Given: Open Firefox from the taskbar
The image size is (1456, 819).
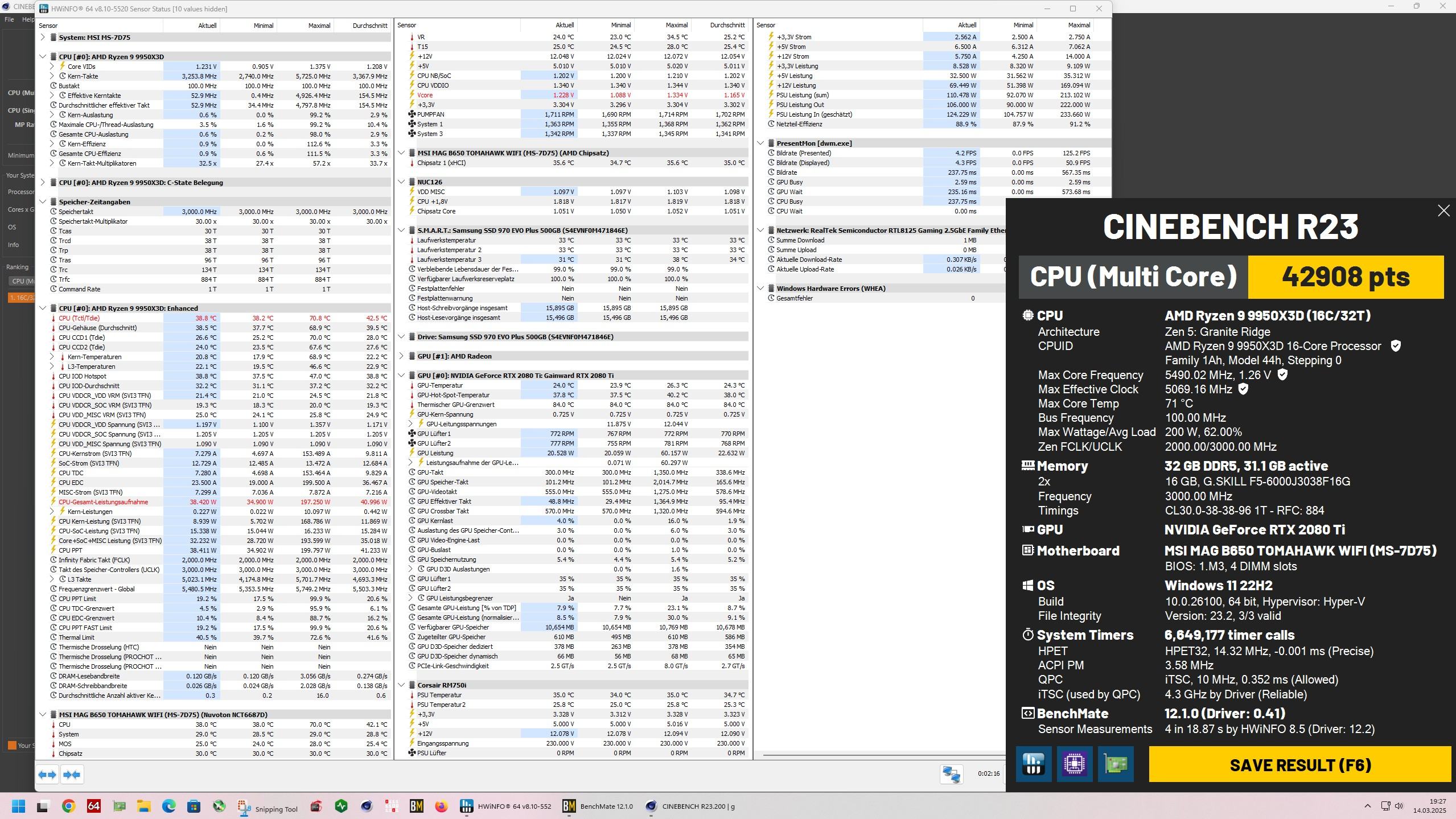Looking at the screenshot, I should coord(441,806).
